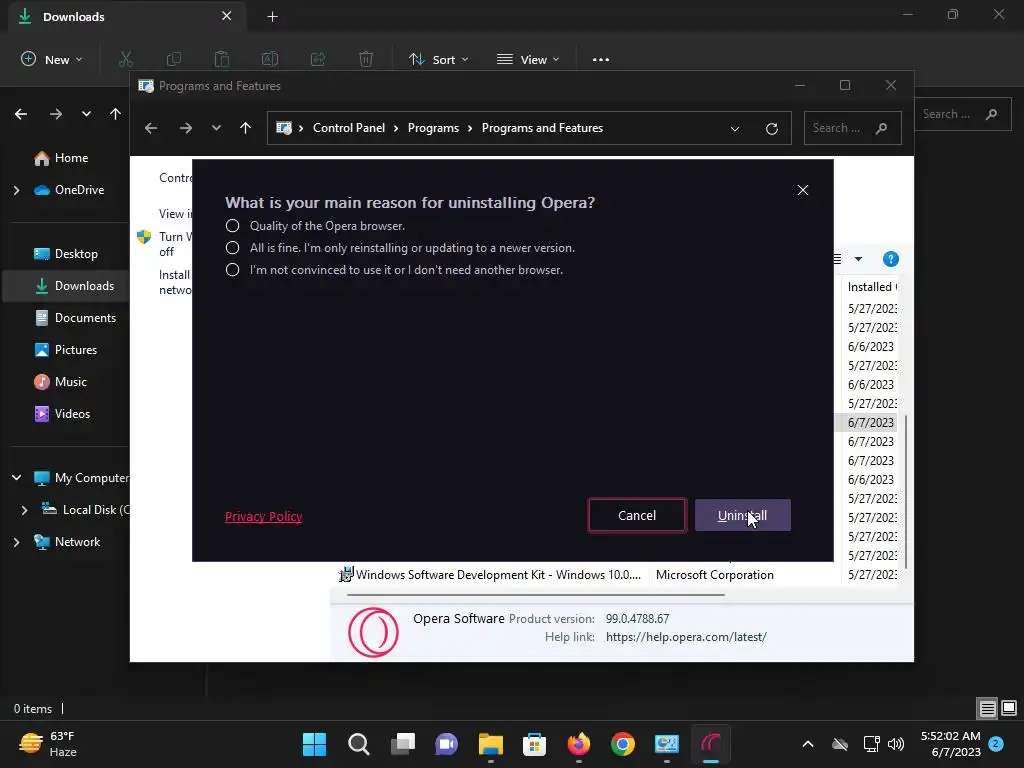Open the weather widget showing Haze

pos(48,744)
